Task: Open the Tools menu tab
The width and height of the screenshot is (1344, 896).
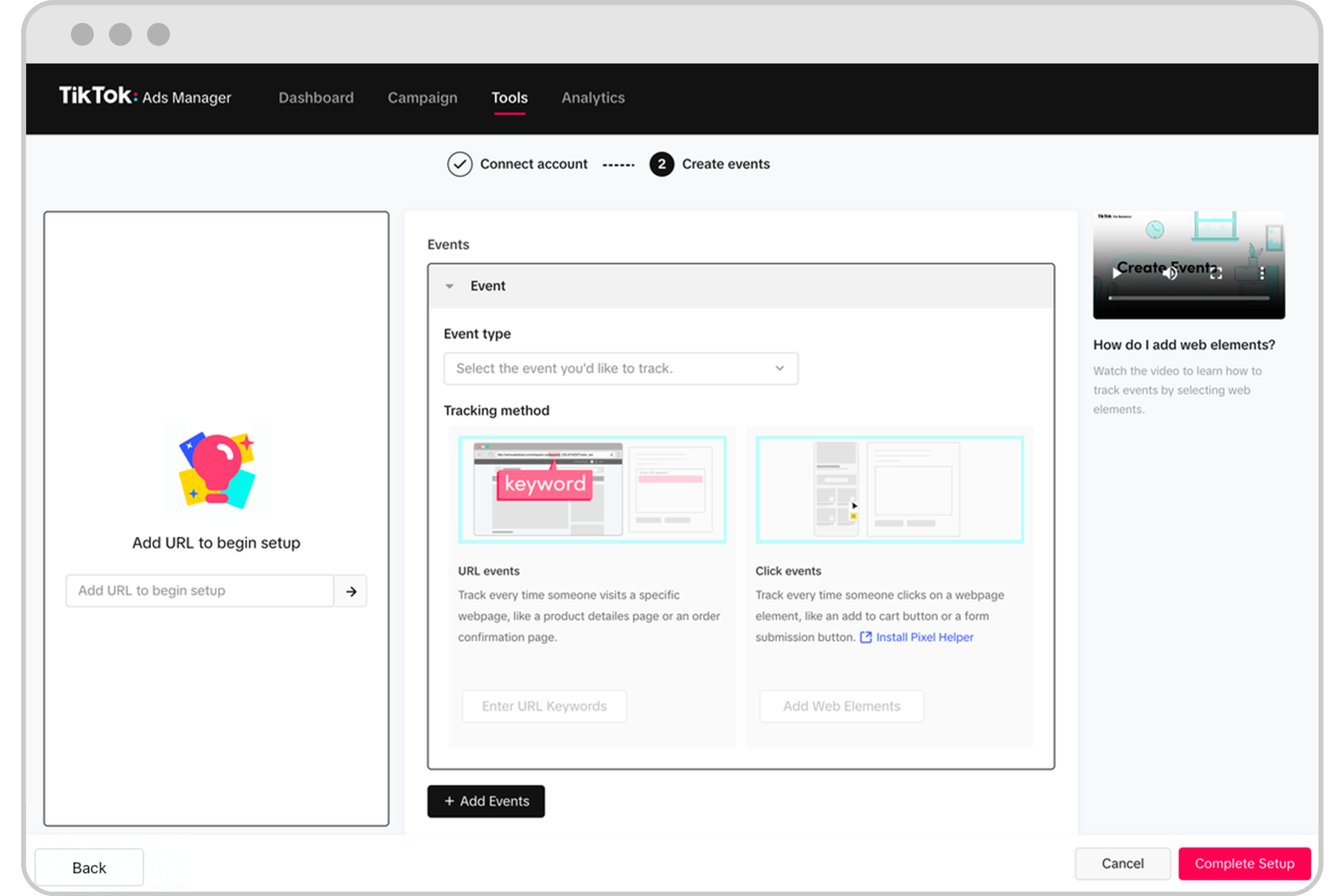Action: 509,97
